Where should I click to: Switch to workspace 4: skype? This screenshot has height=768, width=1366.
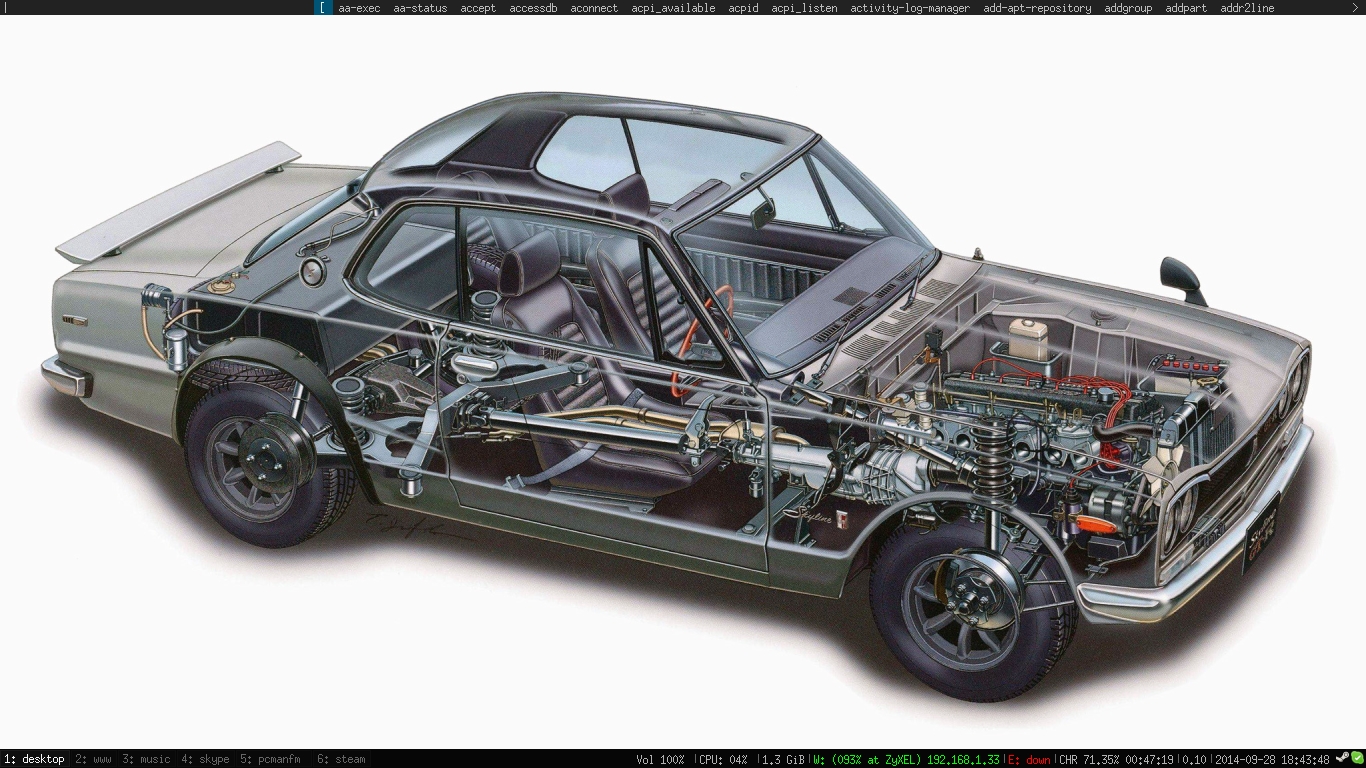pyautogui.click(x=205, y=759)
